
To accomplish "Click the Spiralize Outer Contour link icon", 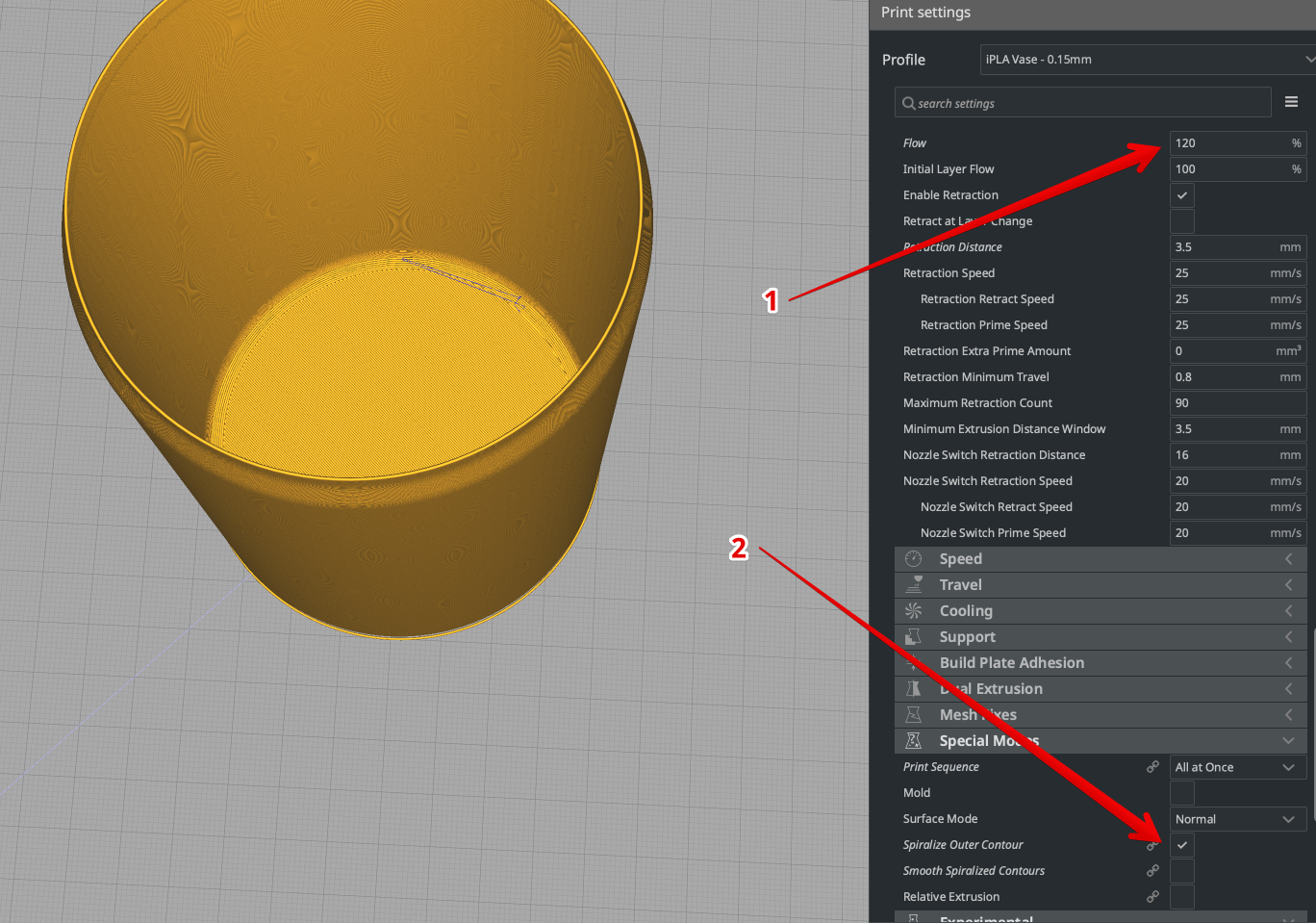I will [1151, 844].
